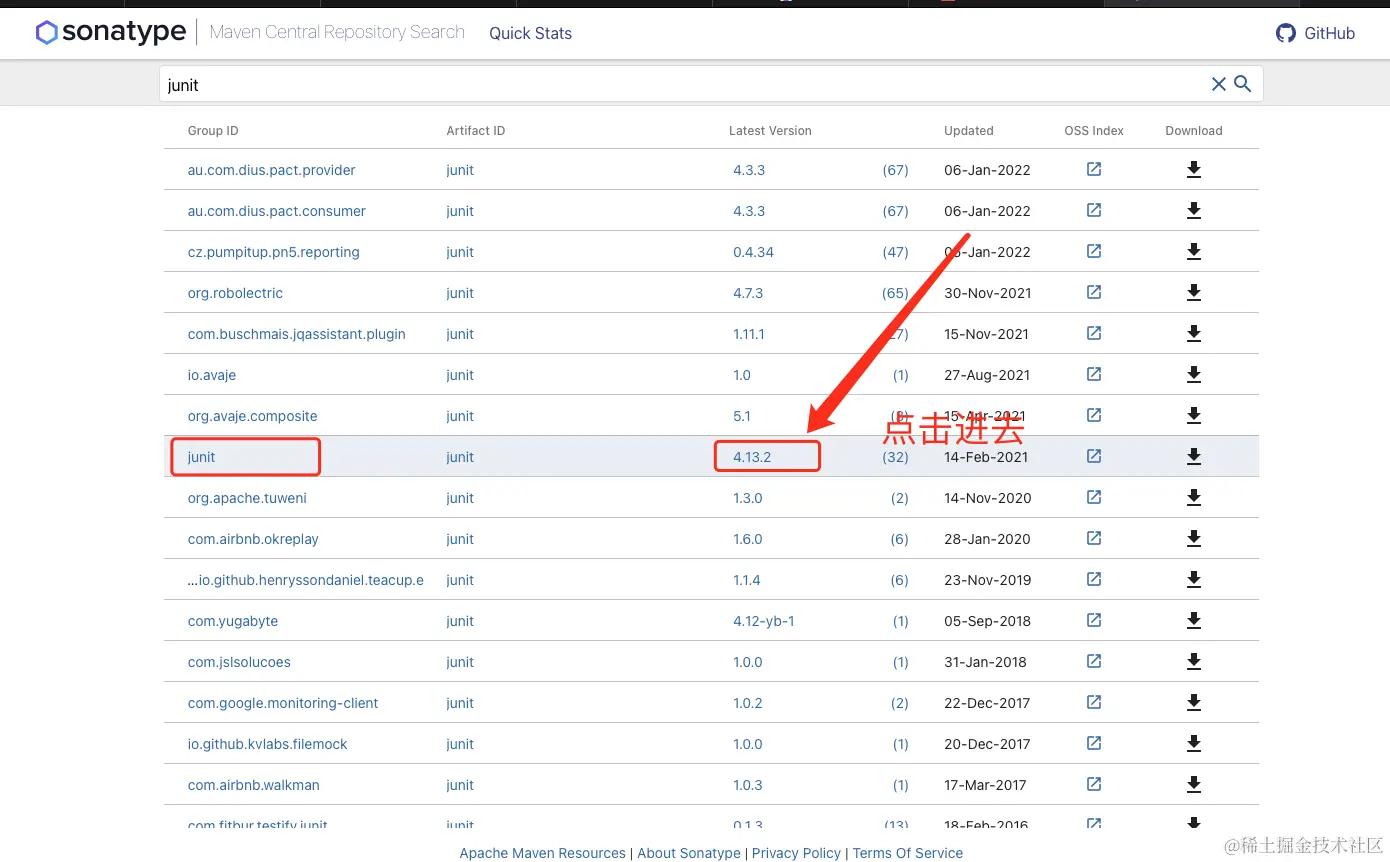Download org.robolectric junit artifact
This screenshot has height=862, width=1390.
(x=1193, y=293)
